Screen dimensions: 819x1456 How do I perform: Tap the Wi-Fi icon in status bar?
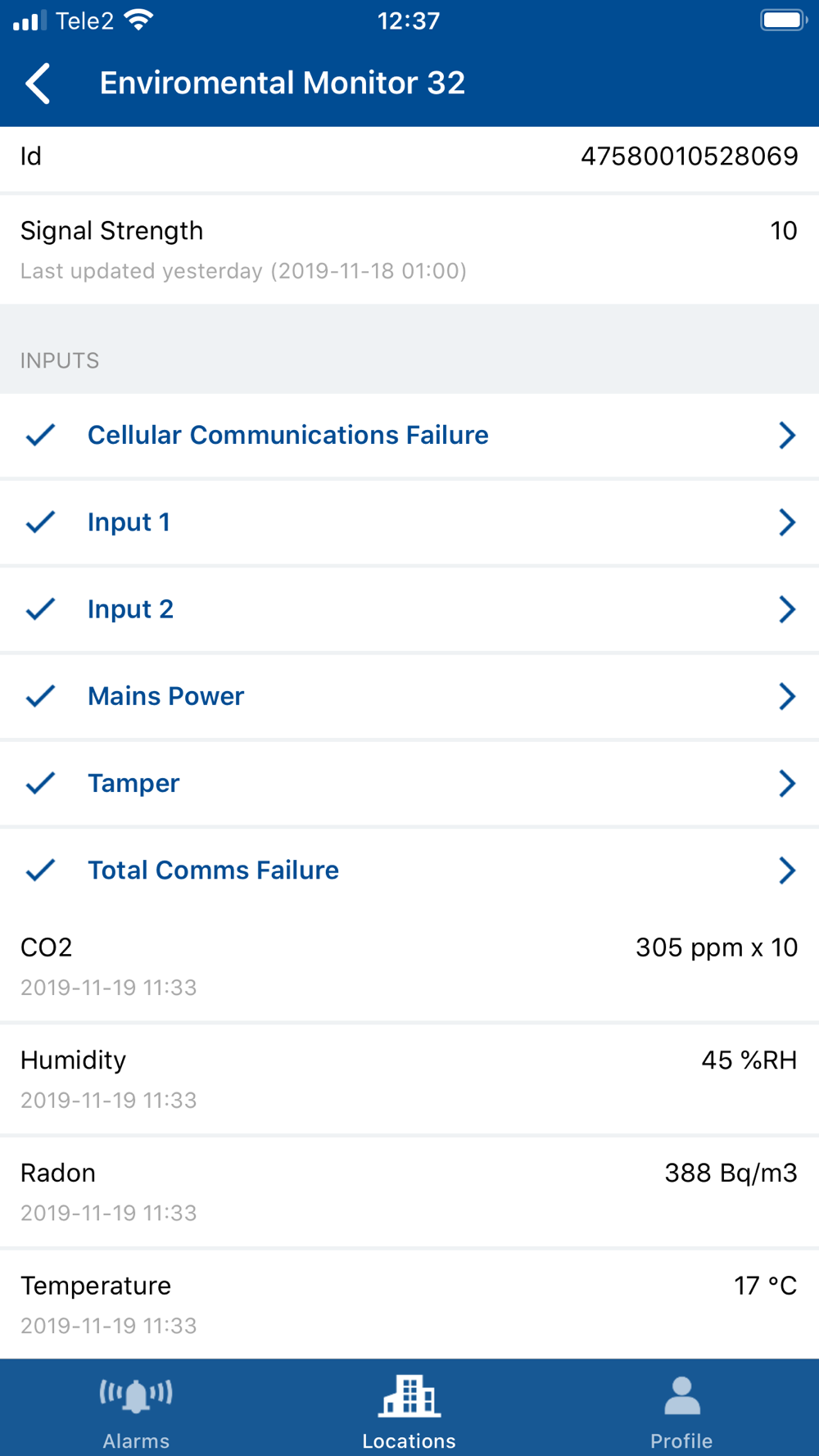coord(139,20)
